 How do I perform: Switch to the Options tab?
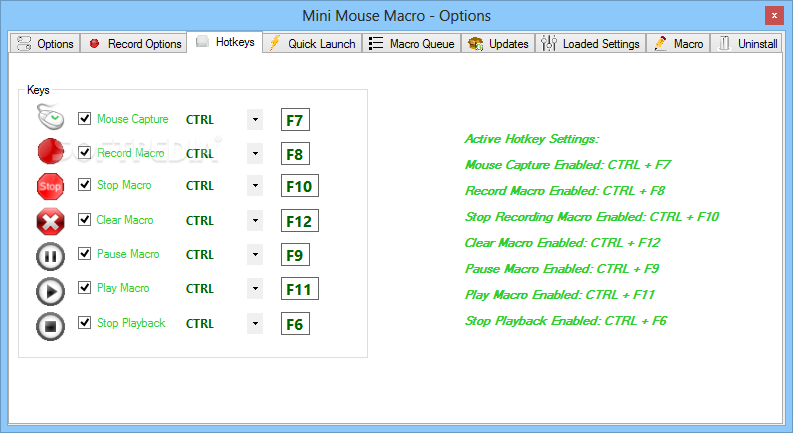pyautogui.click(x=45, y=44)
